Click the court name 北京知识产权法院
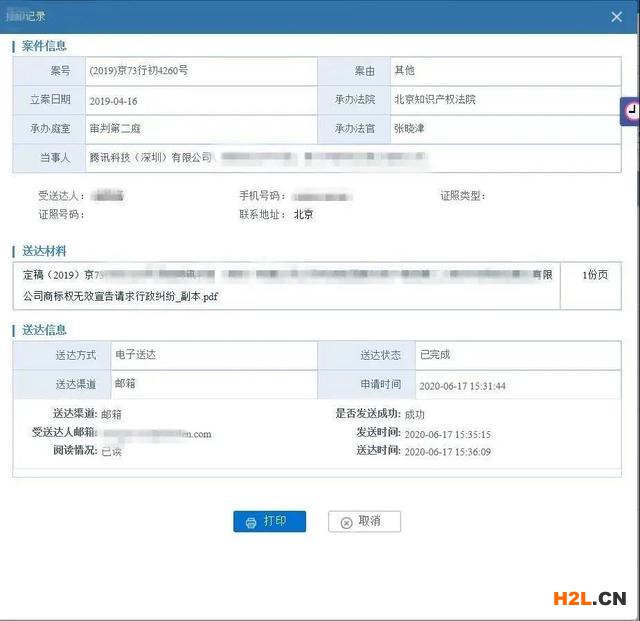The width and height of the screenshot is (640, 621). (x=434, y=101)
